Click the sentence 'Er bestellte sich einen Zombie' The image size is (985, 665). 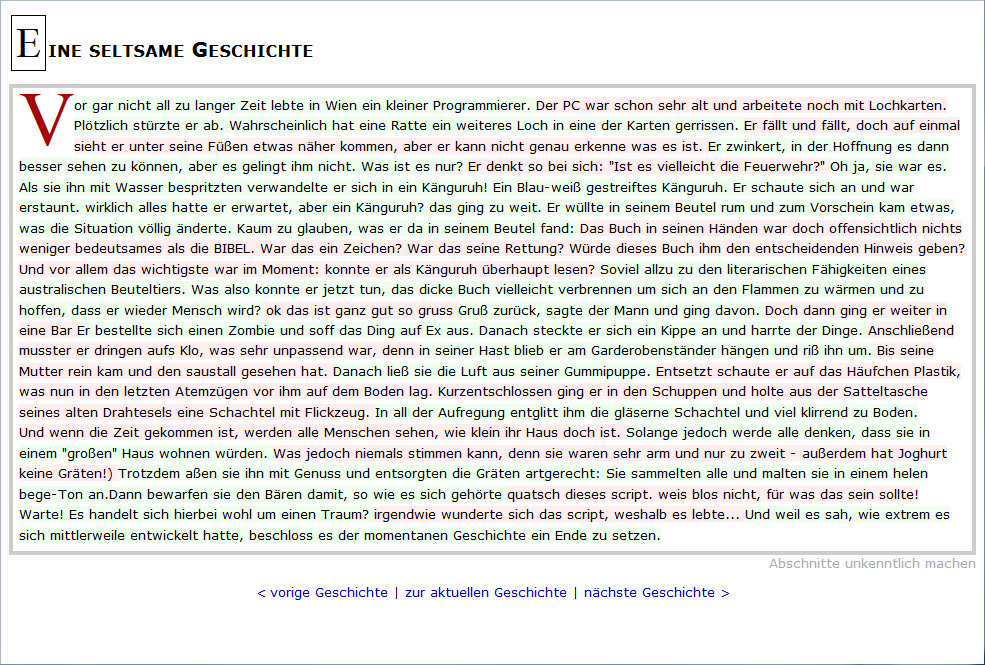[275, 331]
